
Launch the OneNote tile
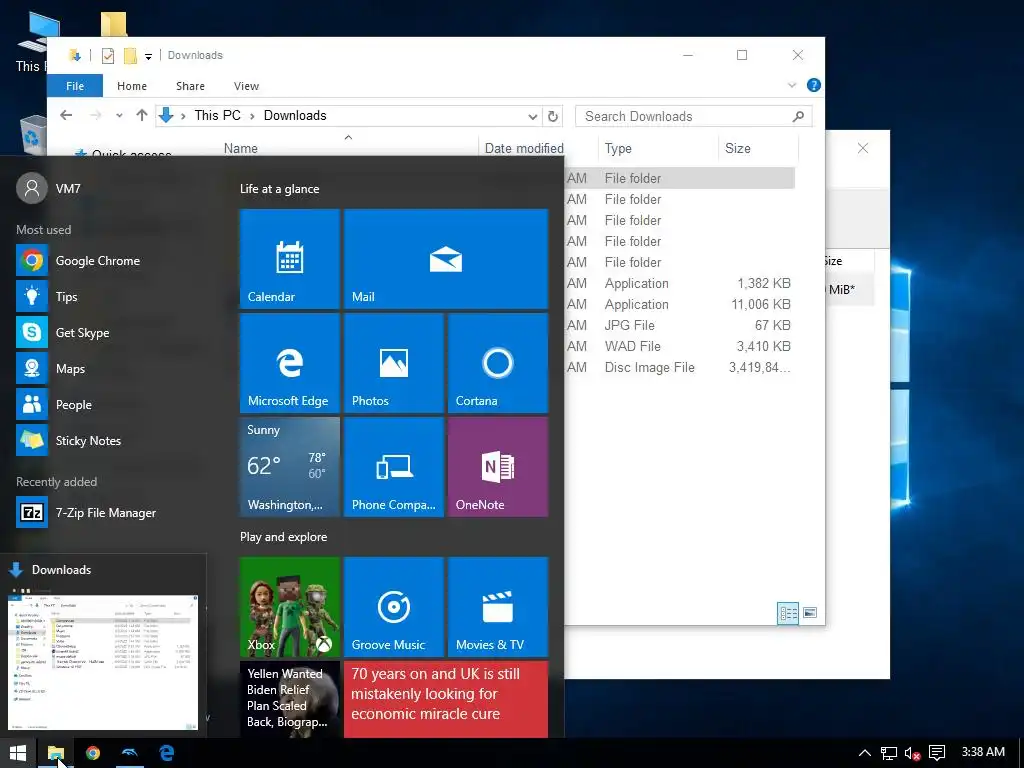[x=498, y=467]
